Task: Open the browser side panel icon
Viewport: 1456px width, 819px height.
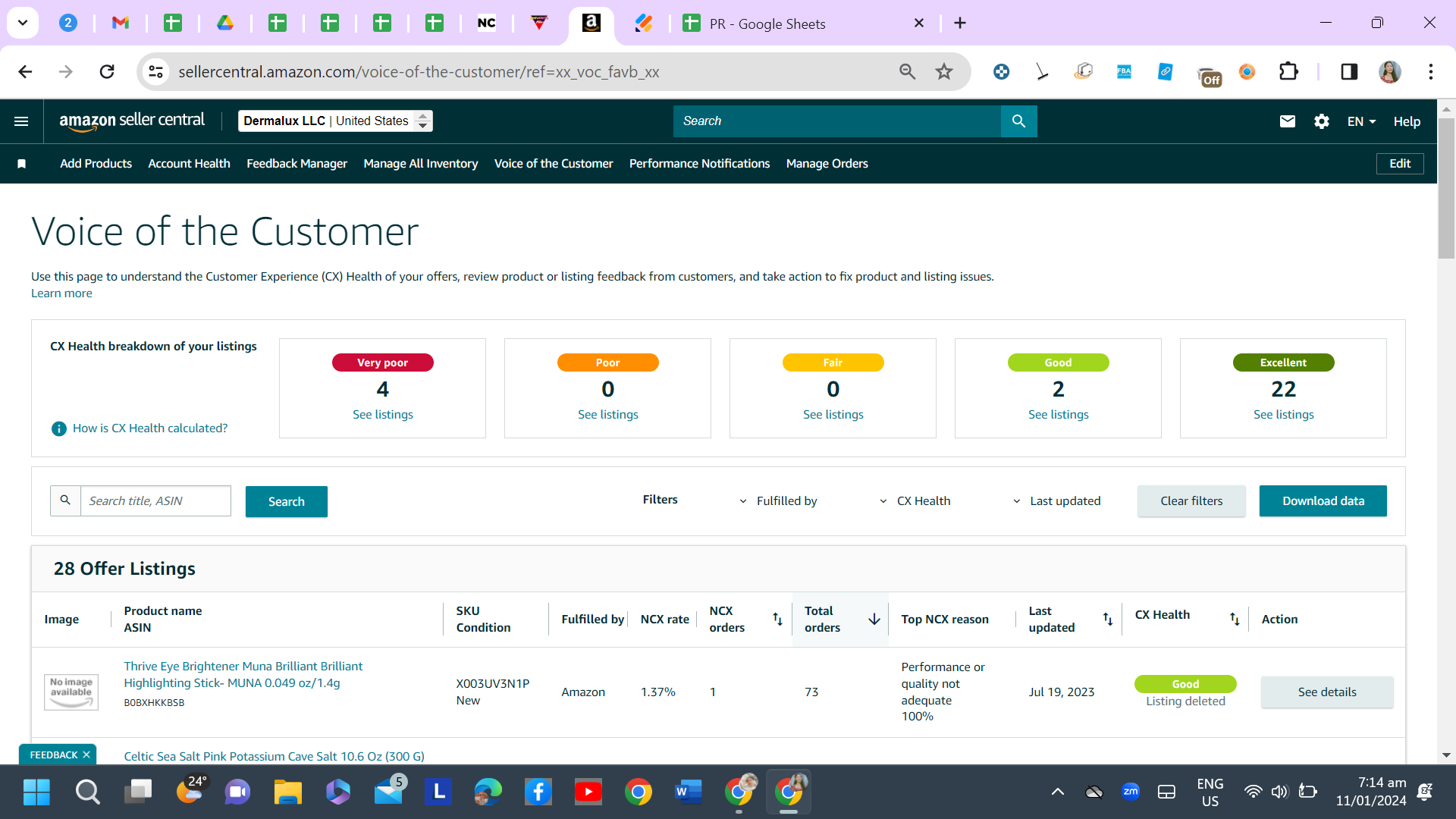Action: pos(1349,72)
